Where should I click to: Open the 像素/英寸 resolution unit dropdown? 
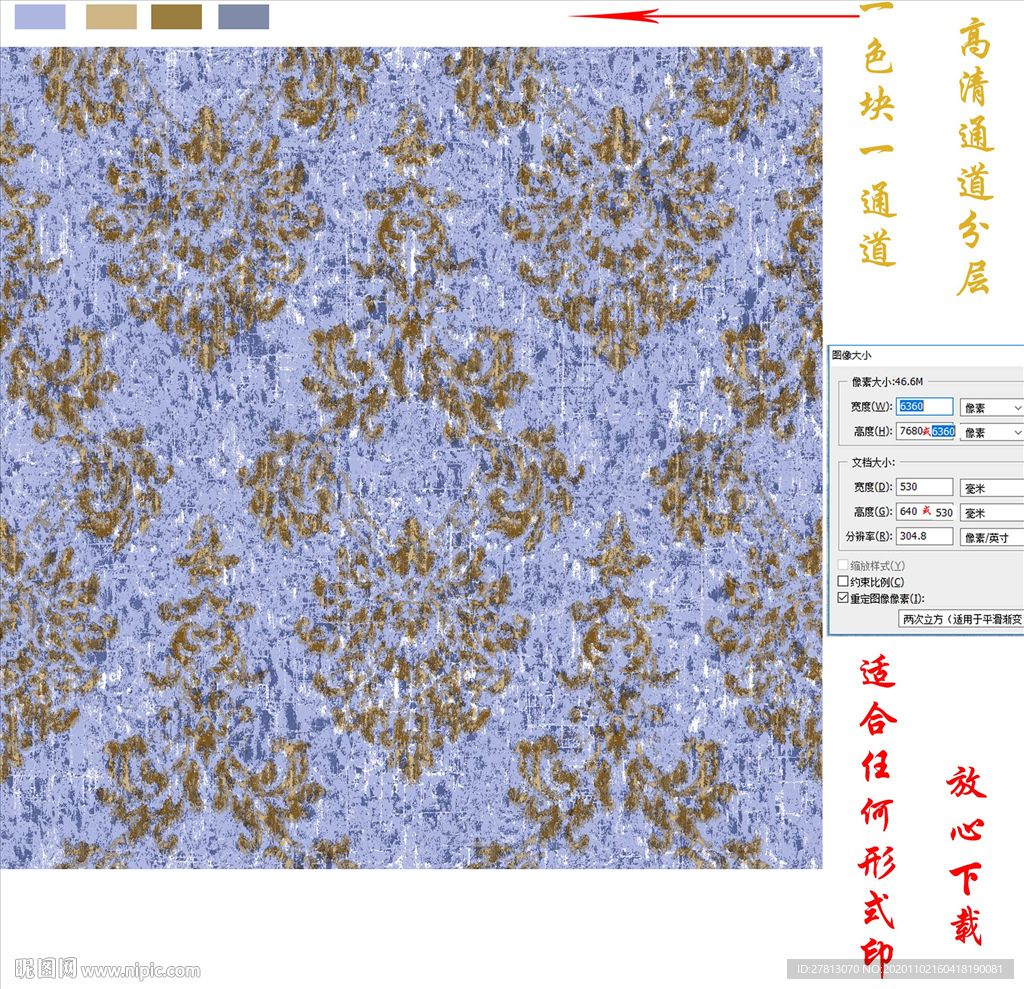coord(991,537)
